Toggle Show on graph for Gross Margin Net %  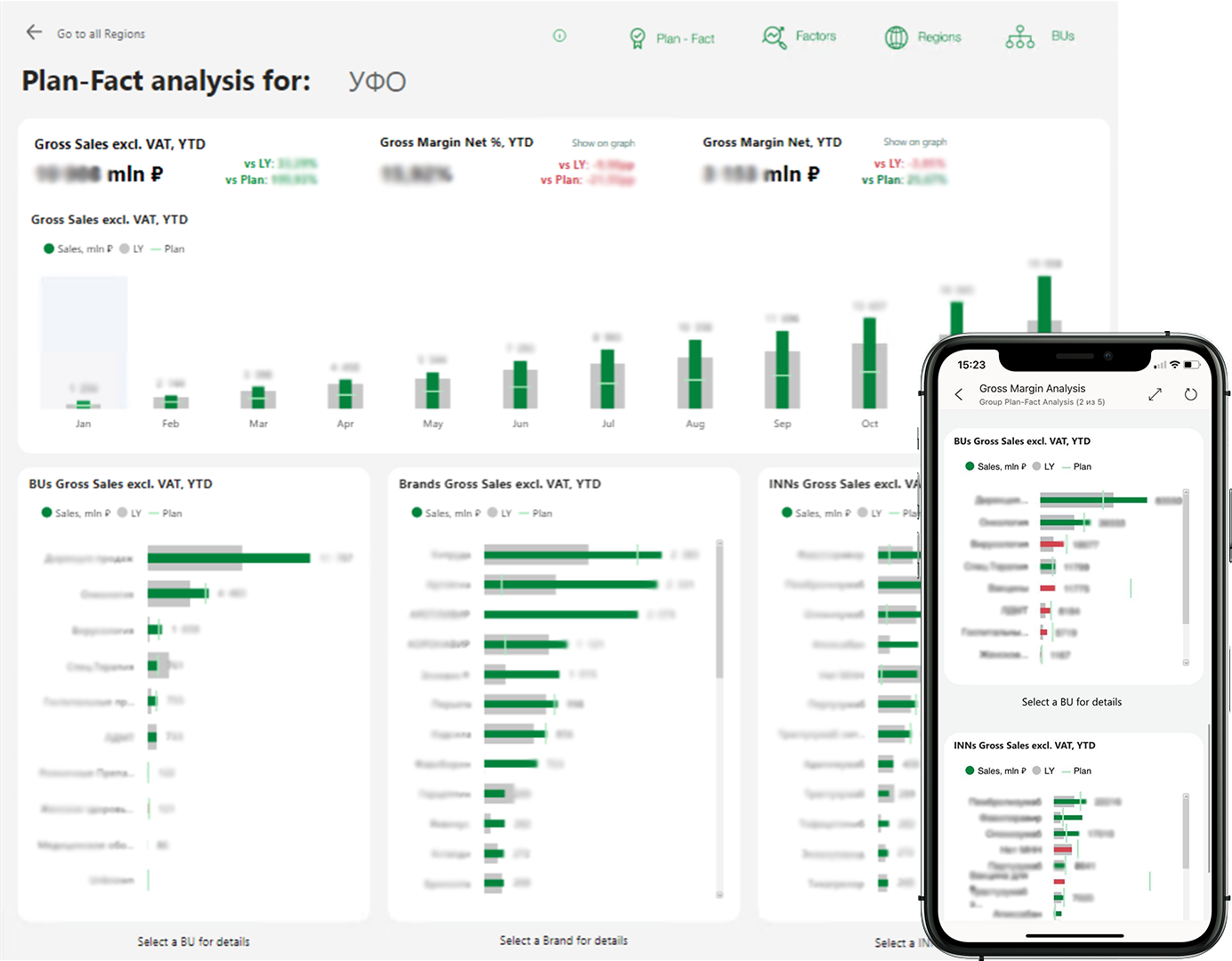point(603,143)
